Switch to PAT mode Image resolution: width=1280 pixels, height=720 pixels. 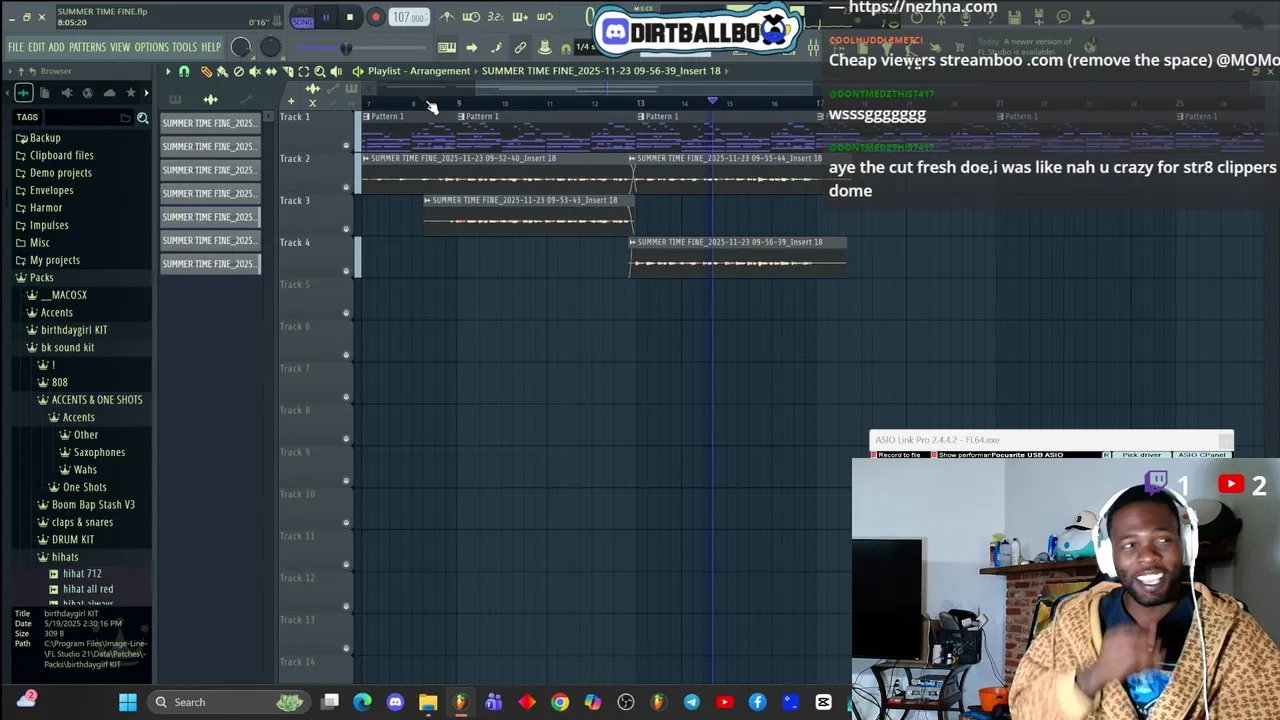pyautogui.click(x=302, y=11)
